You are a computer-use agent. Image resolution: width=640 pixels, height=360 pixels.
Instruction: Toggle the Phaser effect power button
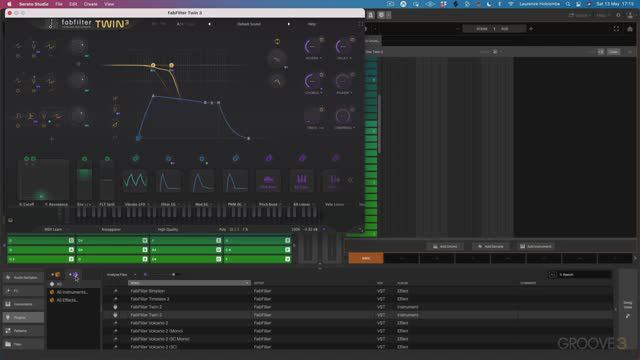pyautogui.click(x=352, y=75)
